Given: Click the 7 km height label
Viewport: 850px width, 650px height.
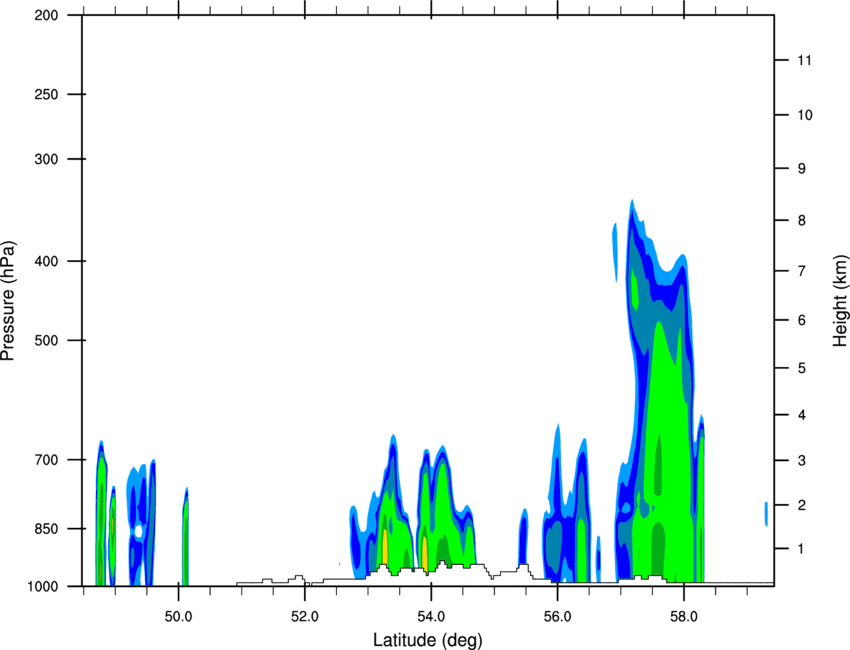Looking at the screenshot, I should pyautogui.click(x=802, y=271).
